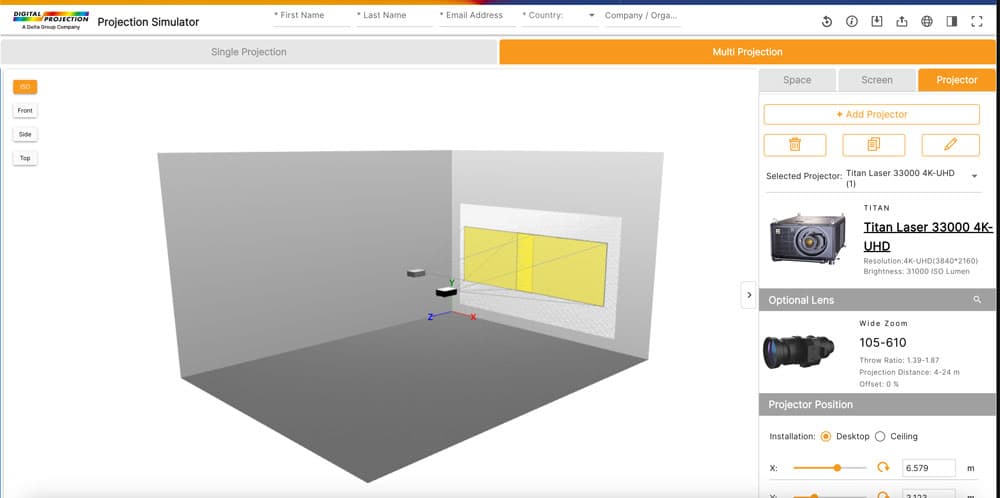Select Ceiling installation radio button

(880, 436)
